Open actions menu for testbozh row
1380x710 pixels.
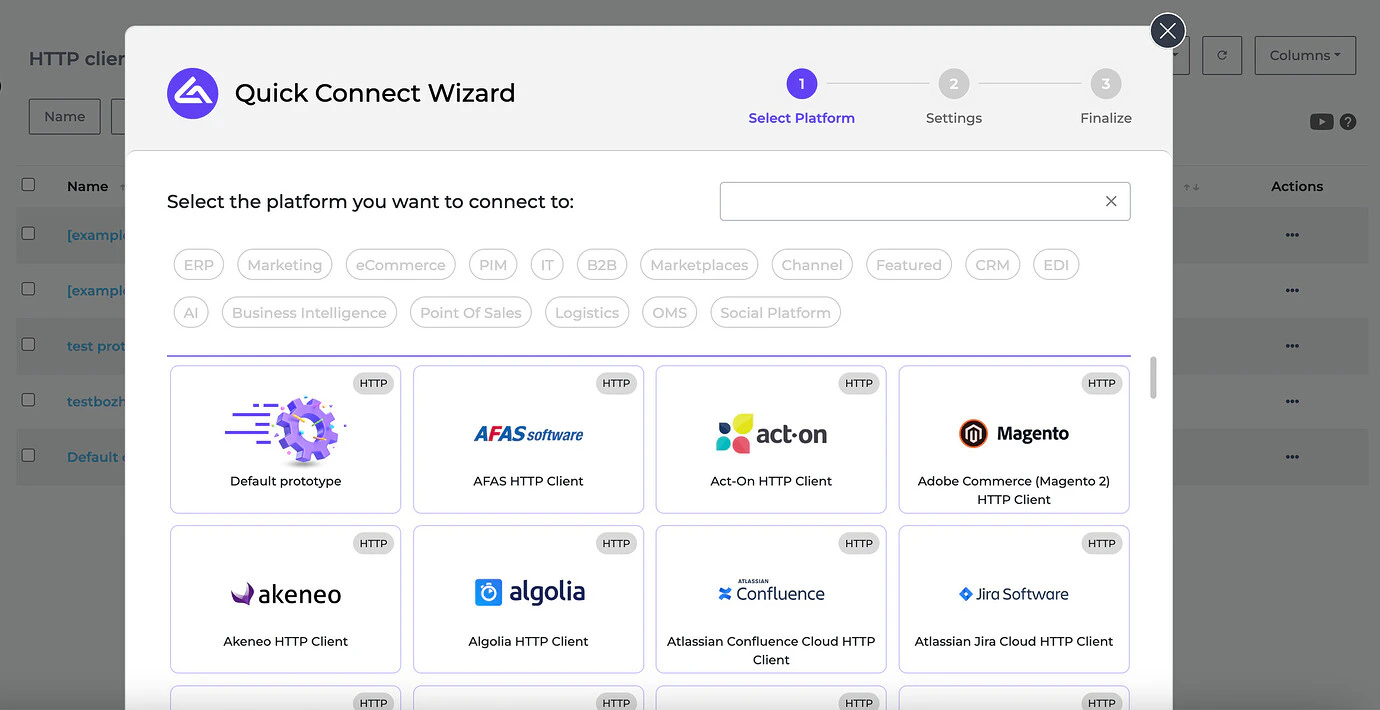(1292, 401)
